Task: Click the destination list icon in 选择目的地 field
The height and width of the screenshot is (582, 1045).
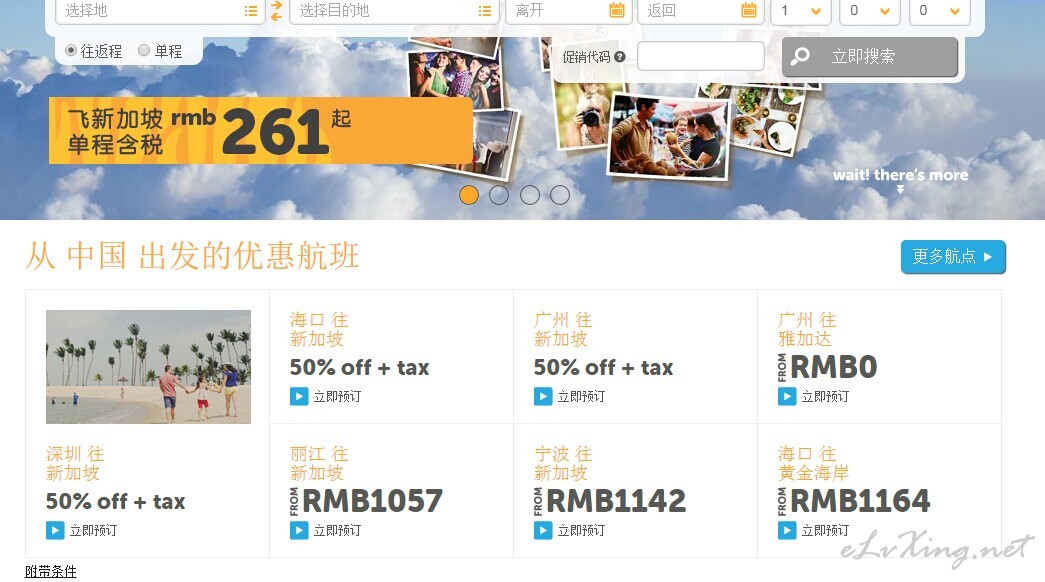Action: click(485, 11)
